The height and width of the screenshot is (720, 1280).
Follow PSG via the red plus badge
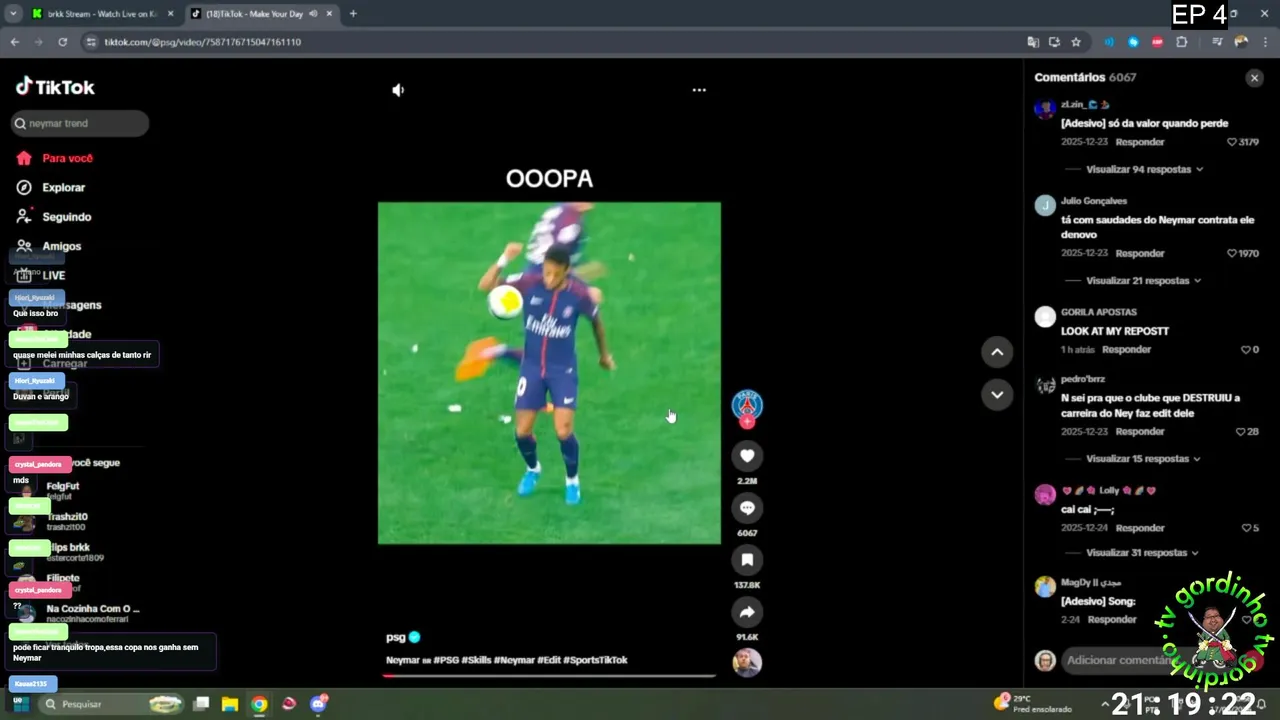747,422
